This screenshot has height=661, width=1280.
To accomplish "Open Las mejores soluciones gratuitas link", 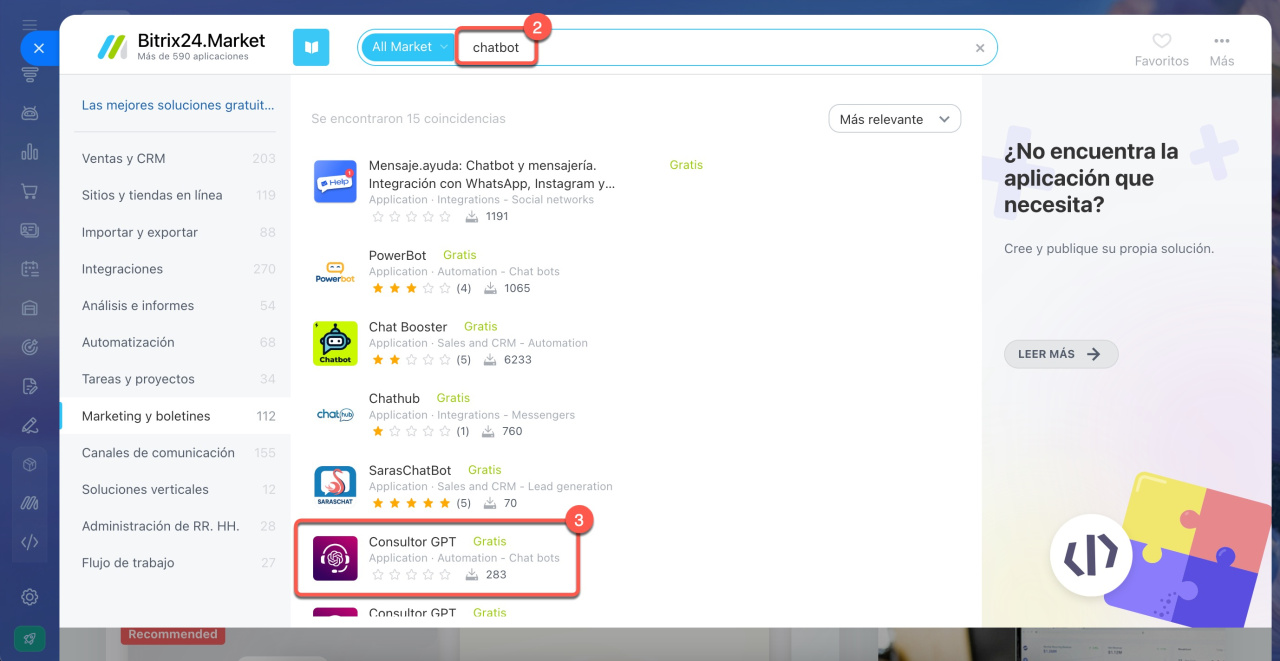I will click(x=178, y=104).
